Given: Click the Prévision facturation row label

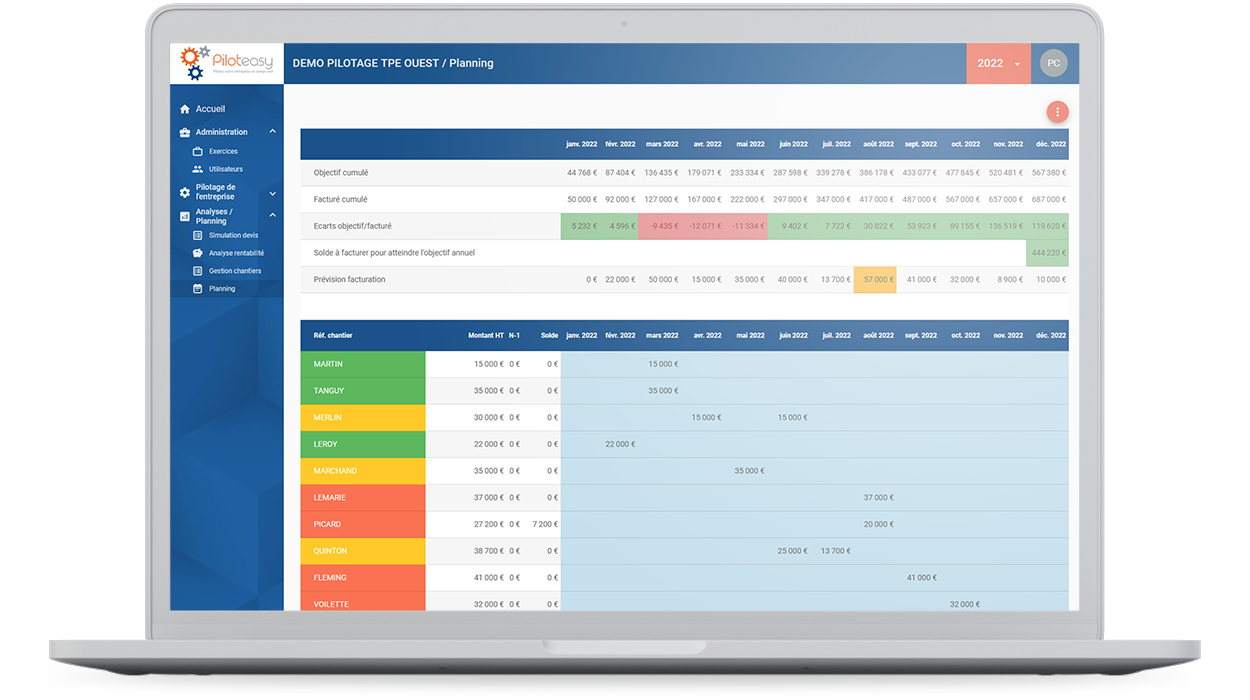Looking at the screenshot, I should pyautogui.click(x=349, y=280).
